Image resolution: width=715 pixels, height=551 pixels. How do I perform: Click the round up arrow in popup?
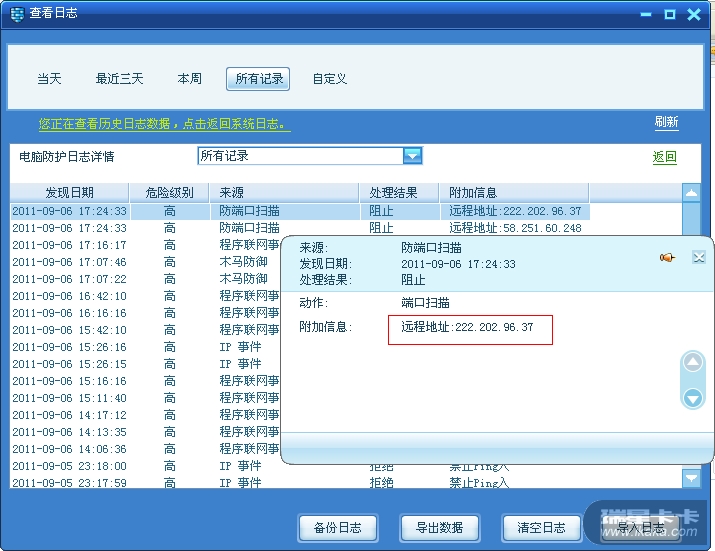point(693,363)
